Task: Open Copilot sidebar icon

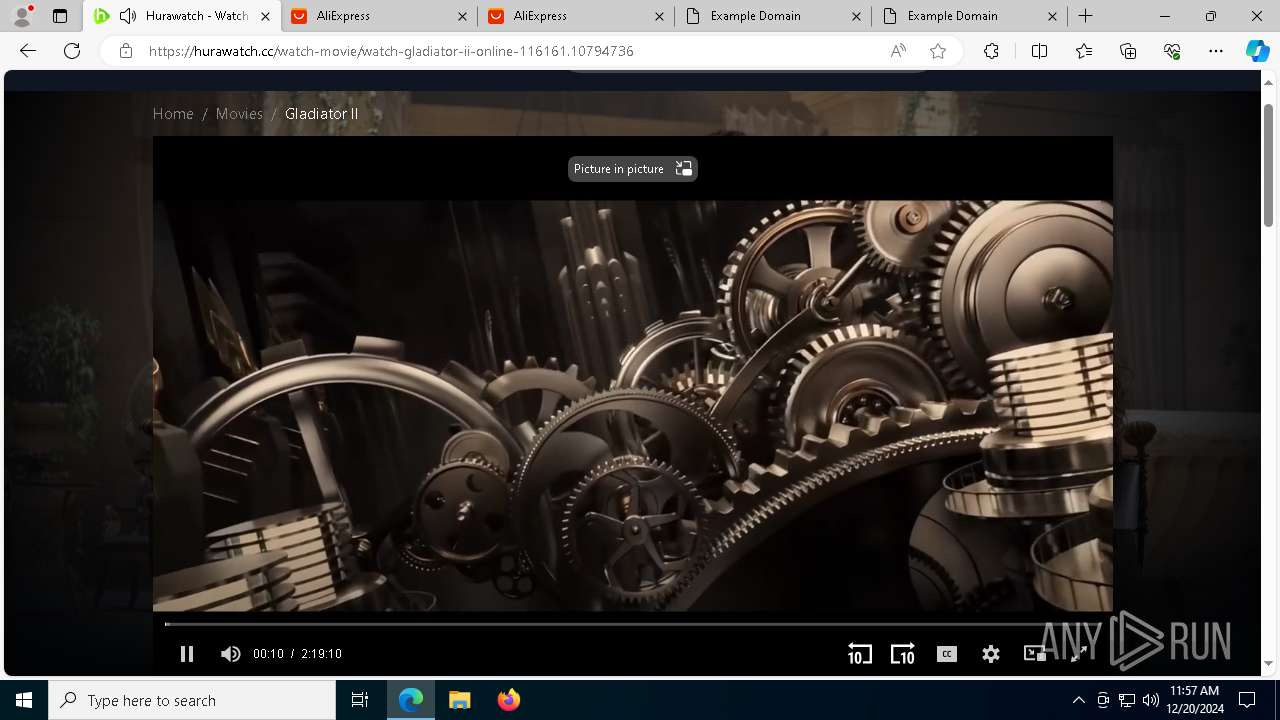Action: tap(1257, 51)
